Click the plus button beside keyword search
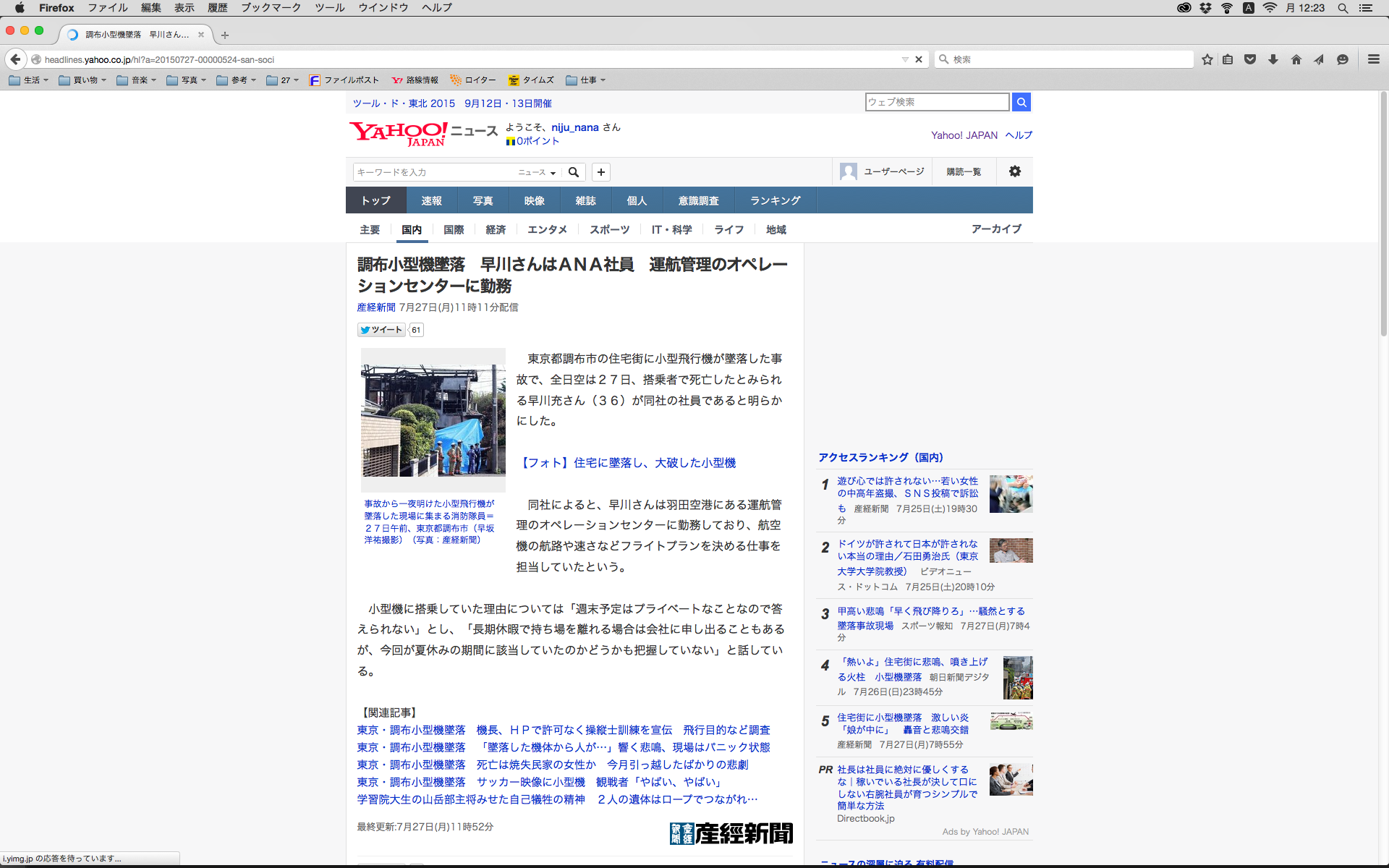The image size is (1389, 868). 601,172
